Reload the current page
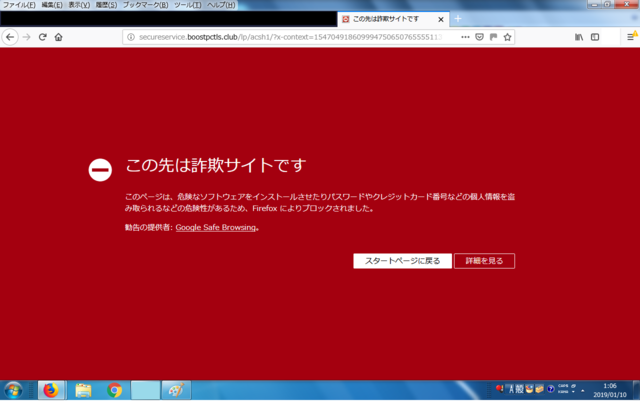The image size is (640, 401). [x=42, y=37]
